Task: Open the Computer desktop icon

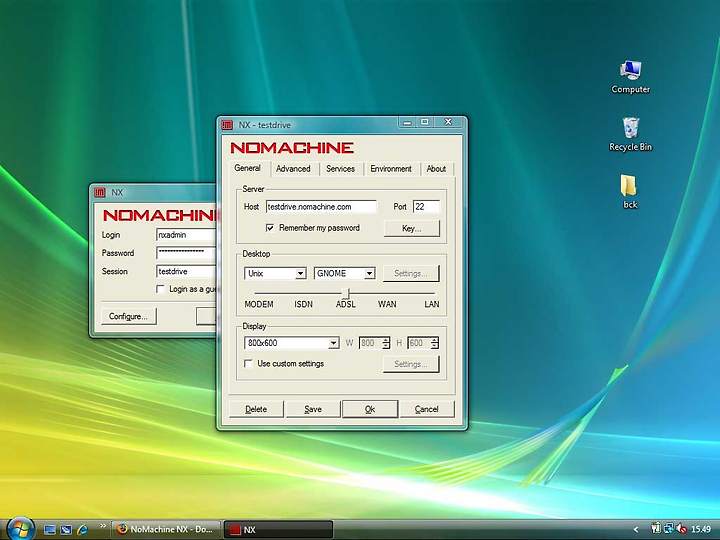Action: click(x=630, y=76)
